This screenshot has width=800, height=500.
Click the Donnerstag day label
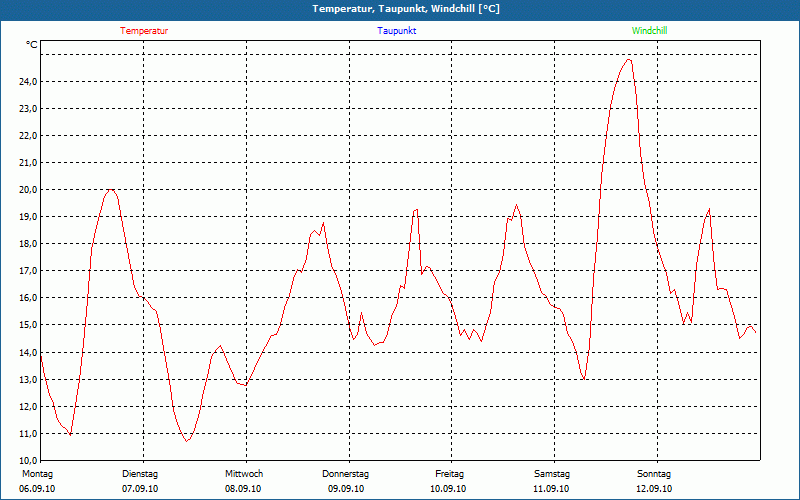click(x=345, y=474)
